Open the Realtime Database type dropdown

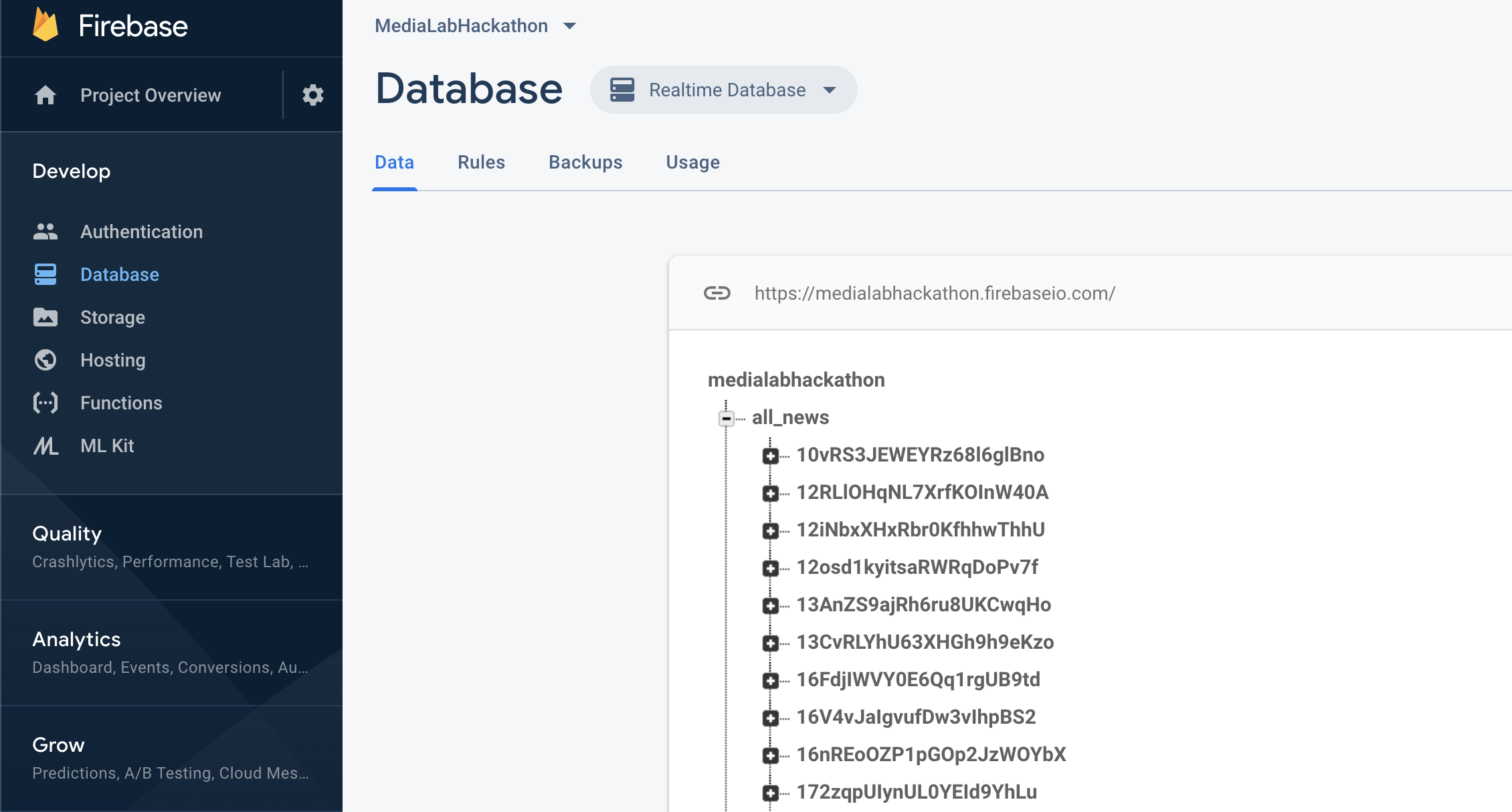click(x=723, y=90)
